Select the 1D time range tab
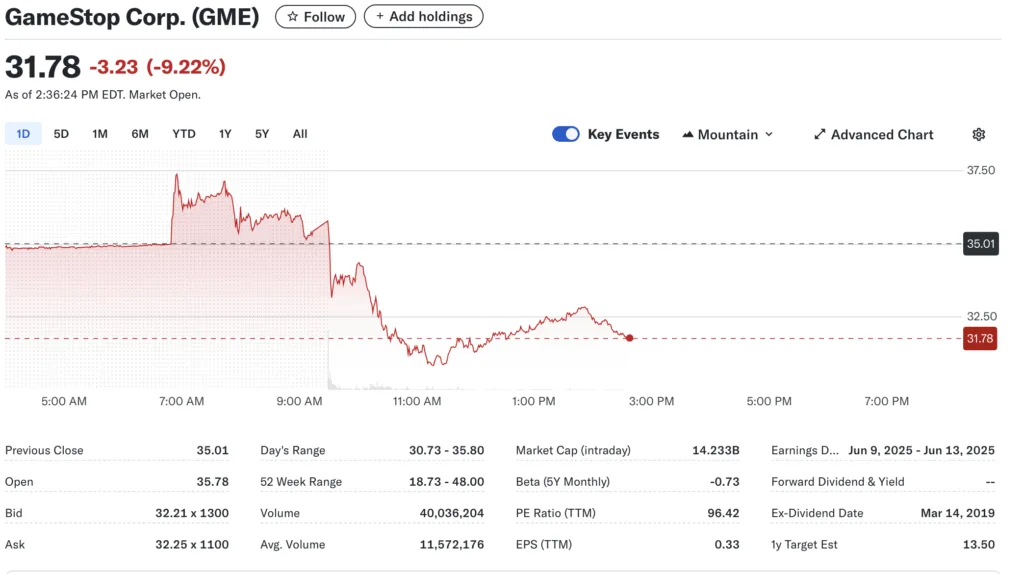The width and height of the screenshot is (1024, 574). click(23, 134)
